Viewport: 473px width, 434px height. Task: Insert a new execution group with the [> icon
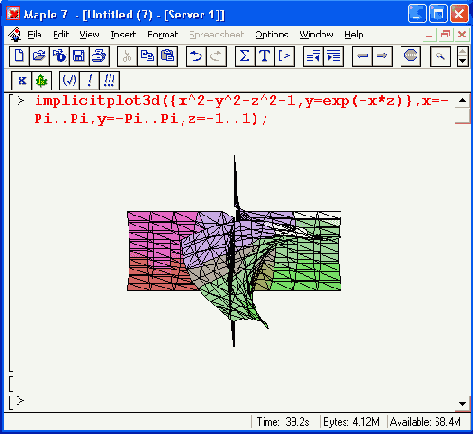tap(284, 56)
